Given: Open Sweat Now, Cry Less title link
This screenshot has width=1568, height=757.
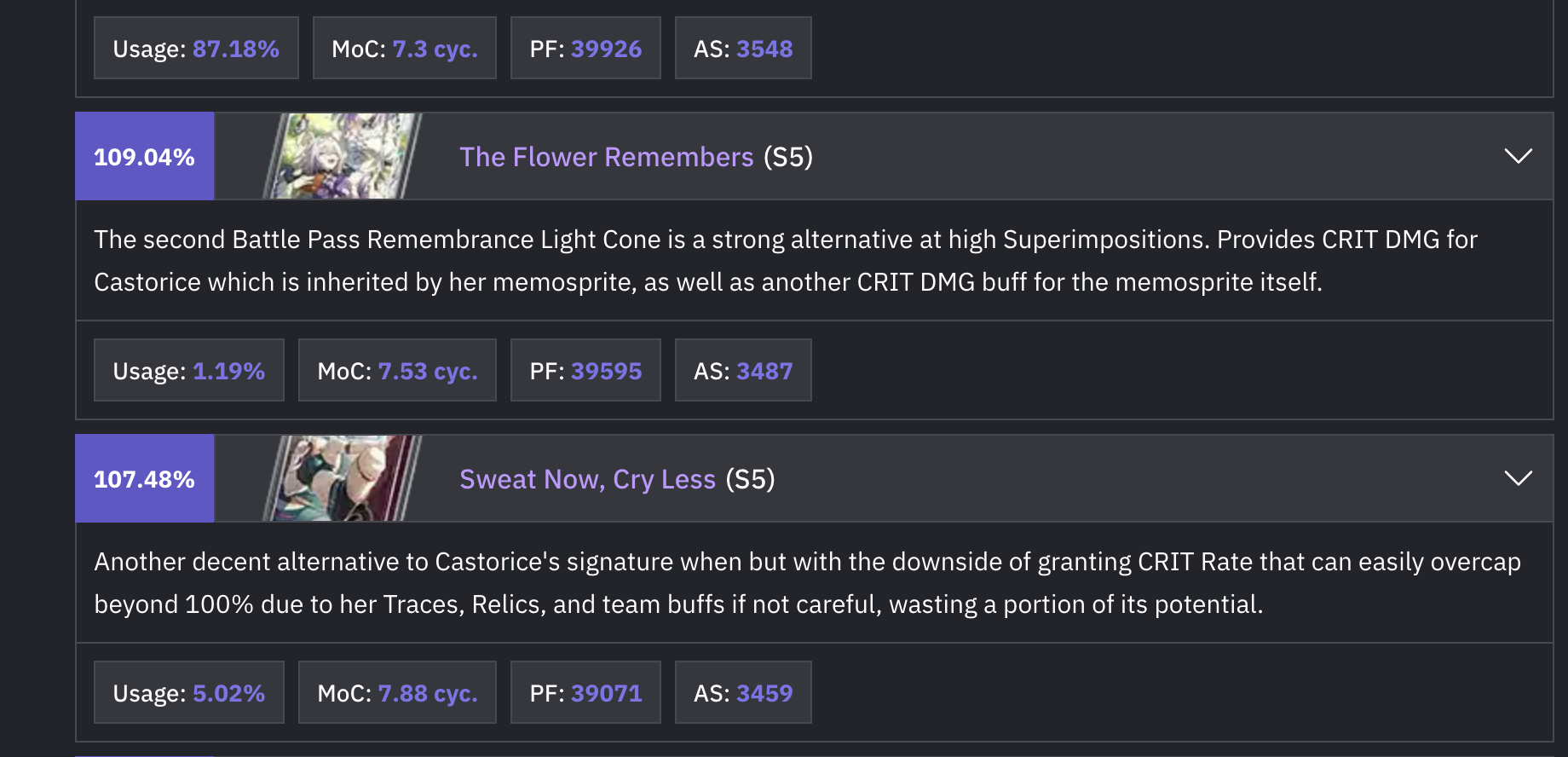Looking at the screenshot, I should click(x=587, y=479).
